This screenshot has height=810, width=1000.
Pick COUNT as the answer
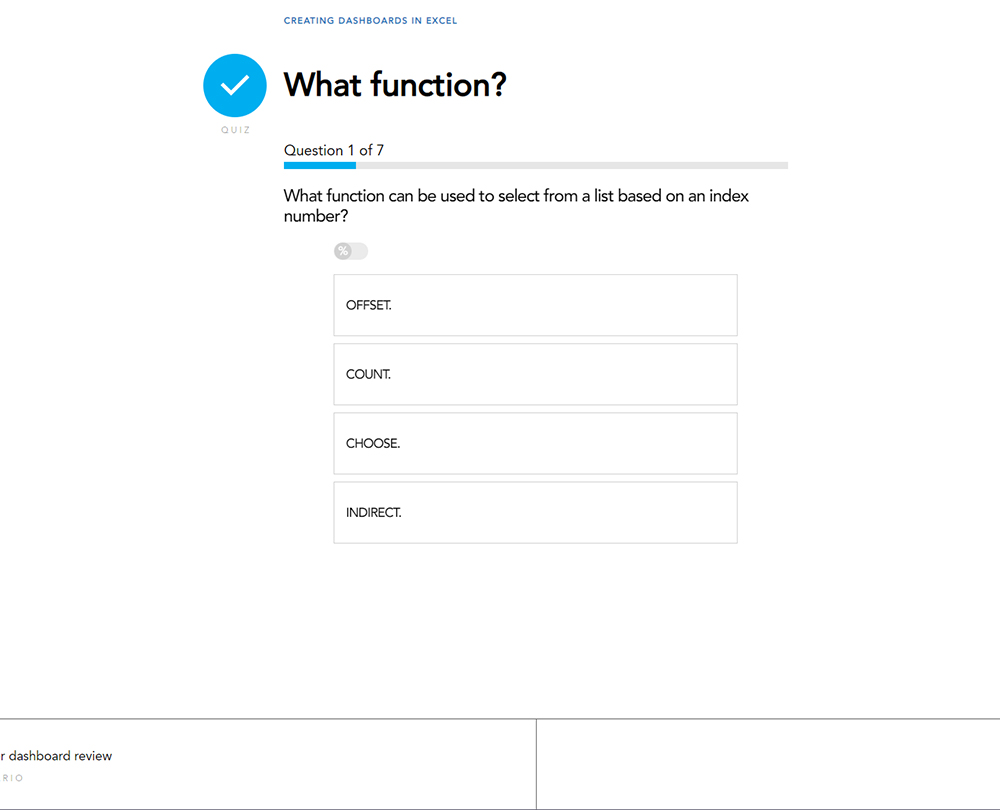pos(535,374)
